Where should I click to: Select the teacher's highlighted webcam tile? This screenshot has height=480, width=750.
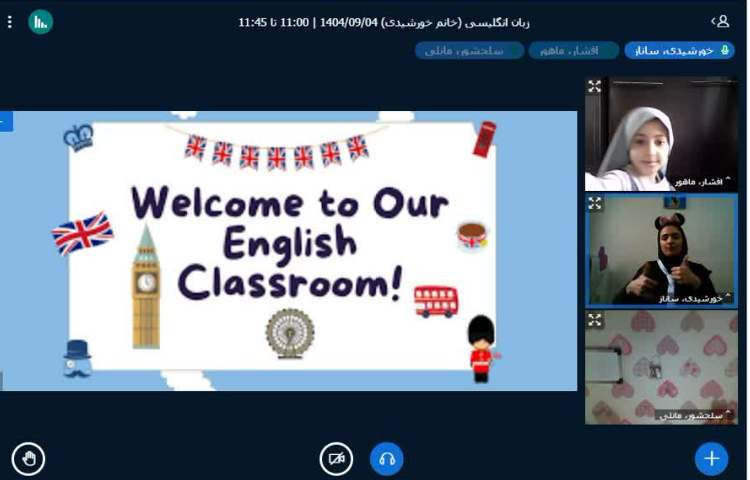tap(661, 250)
